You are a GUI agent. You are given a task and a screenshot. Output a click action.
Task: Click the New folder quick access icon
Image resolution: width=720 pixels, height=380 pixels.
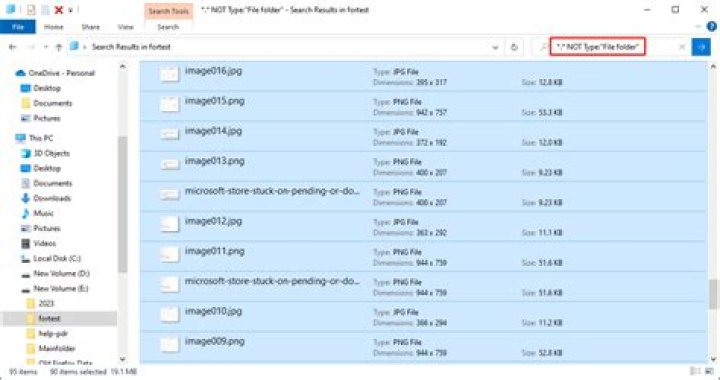pyautogui.click(x=45, y=10)
